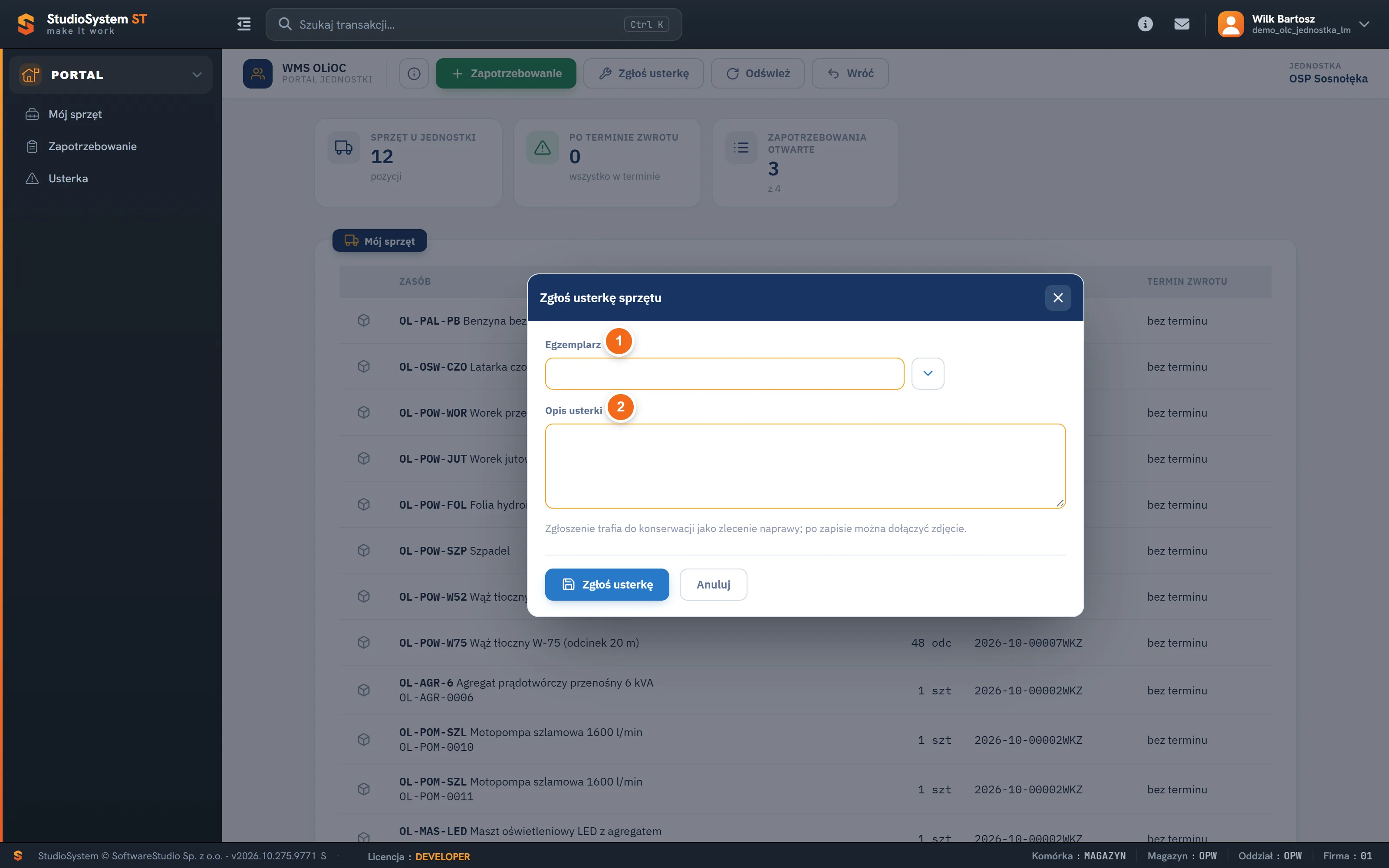Image resolution: width=1389 pixels, height=868 pixels.
Task: Focus the Szukaj transakcji search field
Action: point(474,24)
